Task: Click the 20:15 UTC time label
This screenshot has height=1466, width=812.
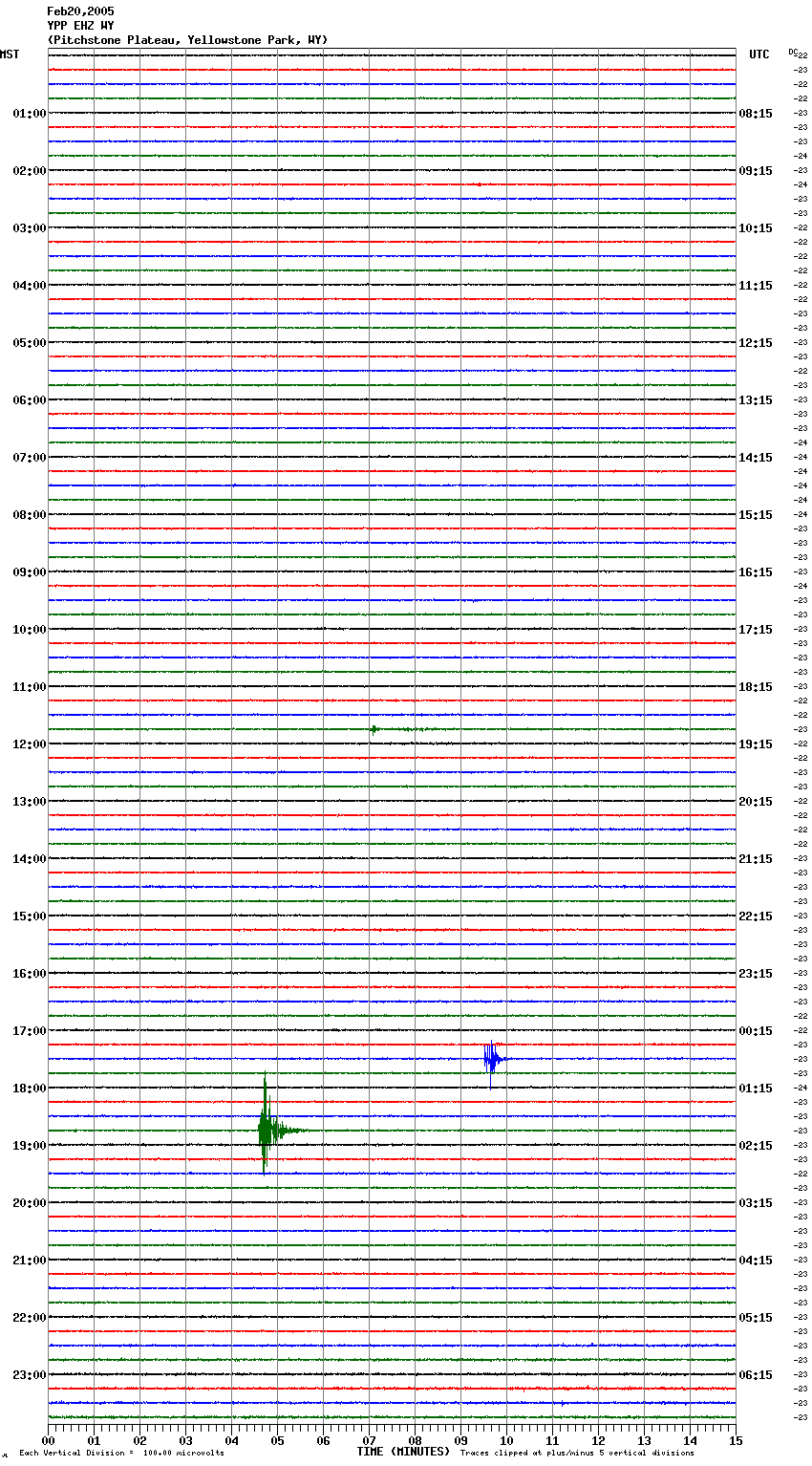Action: coord(756,801)
